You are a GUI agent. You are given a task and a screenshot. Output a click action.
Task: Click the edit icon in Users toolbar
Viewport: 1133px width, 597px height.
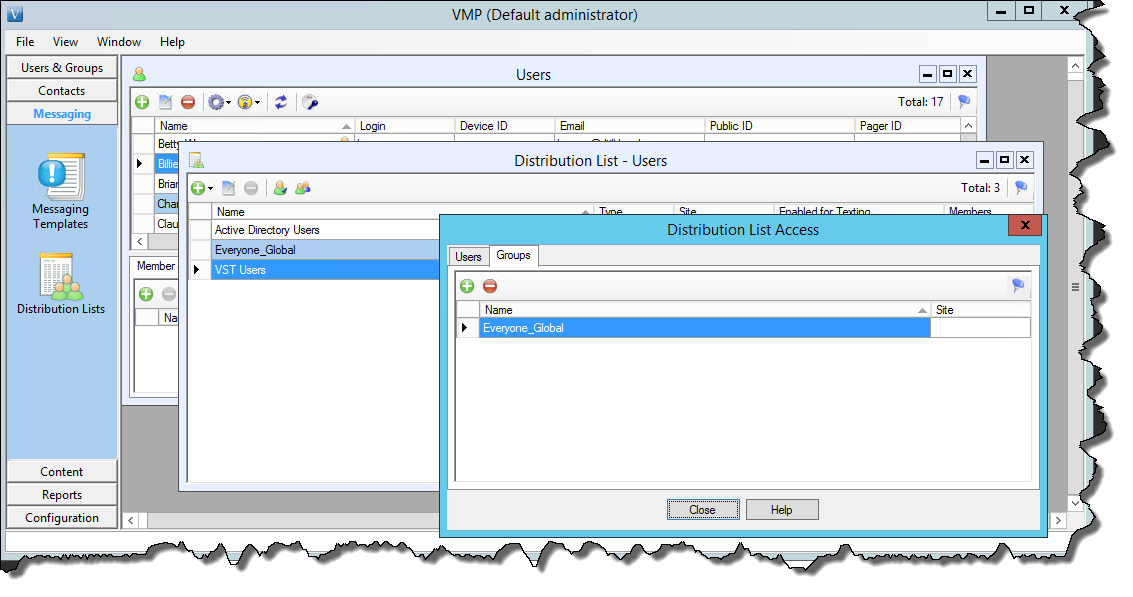pos(165,102)
